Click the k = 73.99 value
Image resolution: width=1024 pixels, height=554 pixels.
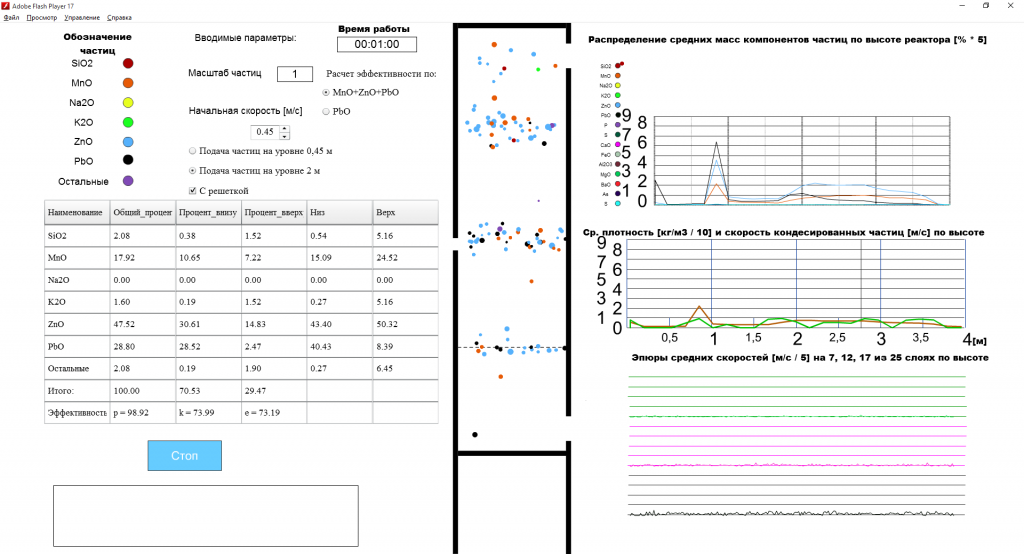pos(197,414)
